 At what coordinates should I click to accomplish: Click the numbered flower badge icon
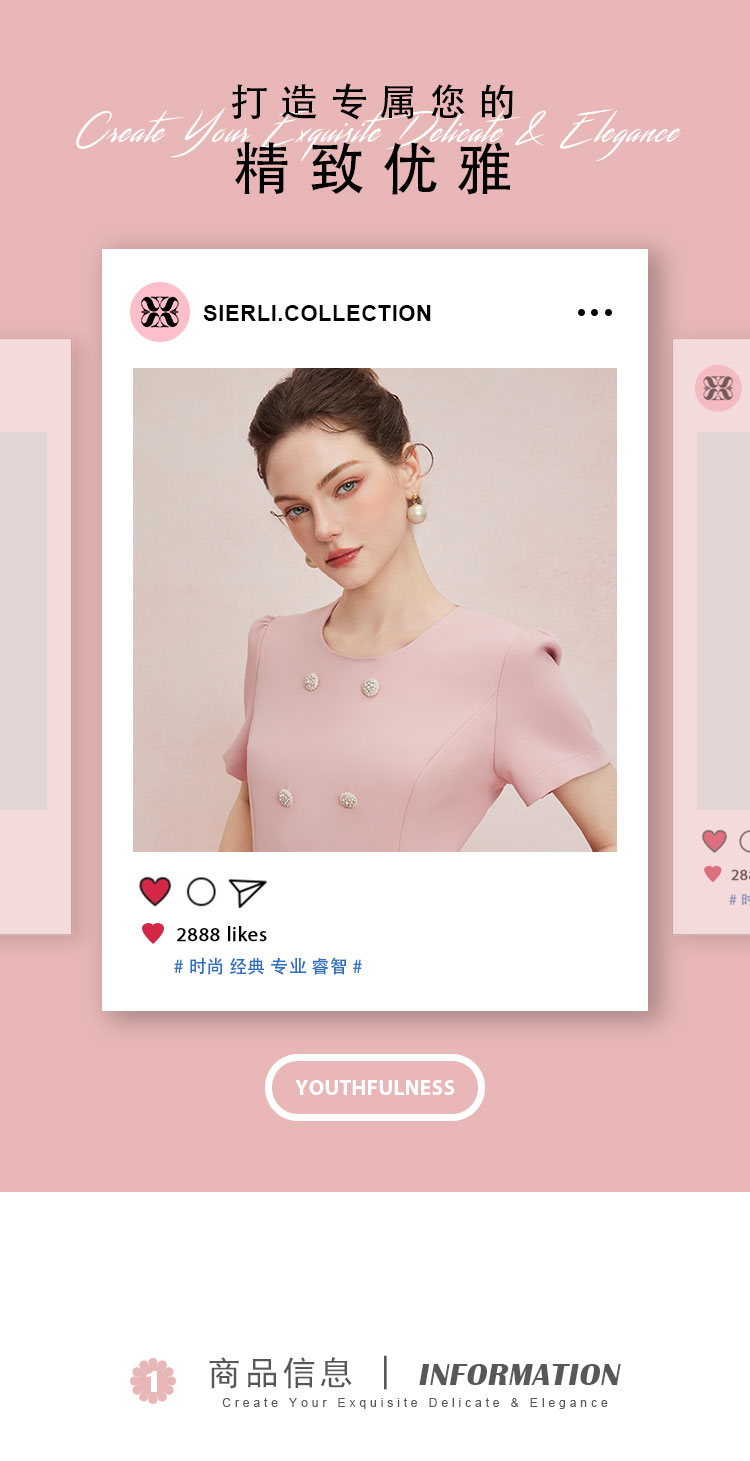(153, 1380)
